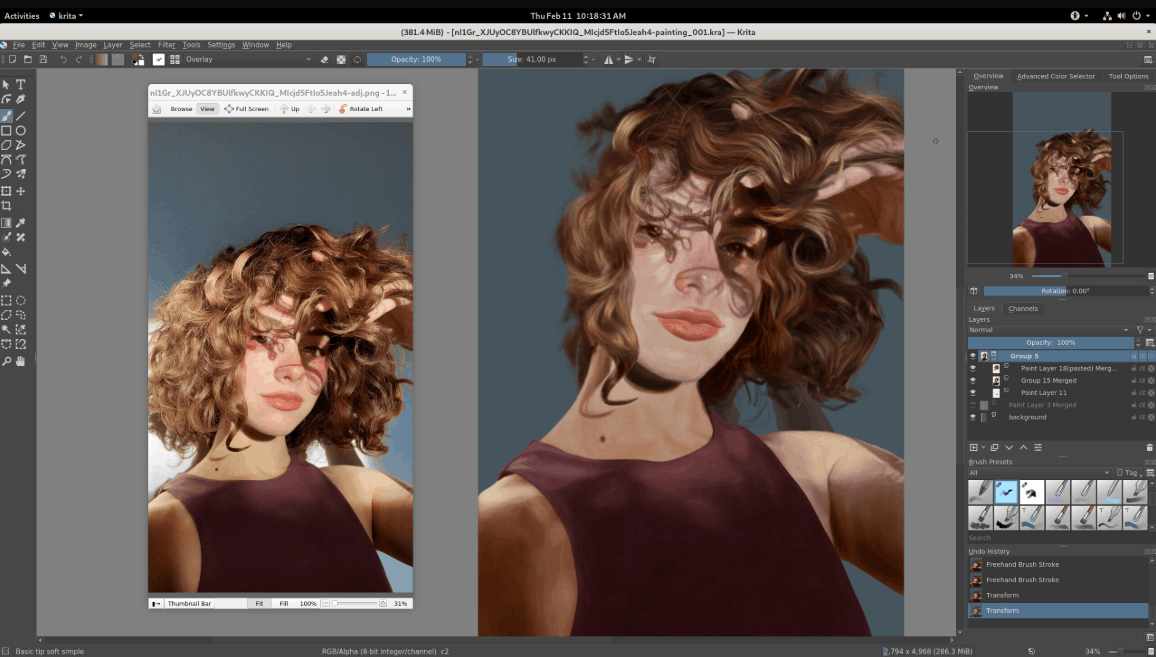
Task: Choose the Rectangle shape tool
Action: (6, 131)
